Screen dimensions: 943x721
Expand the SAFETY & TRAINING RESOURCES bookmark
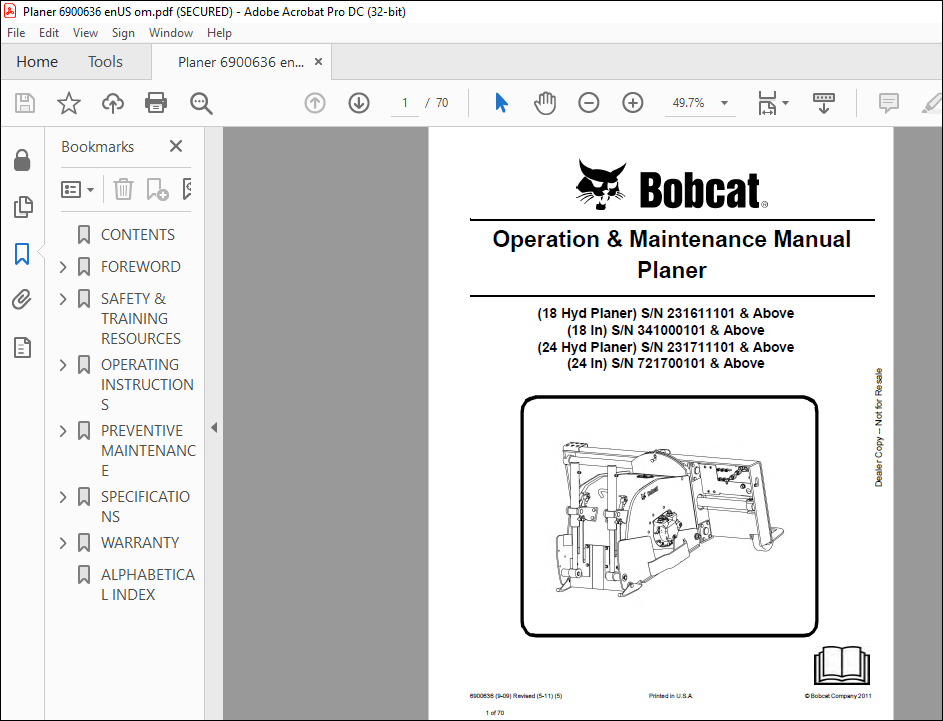63,299
